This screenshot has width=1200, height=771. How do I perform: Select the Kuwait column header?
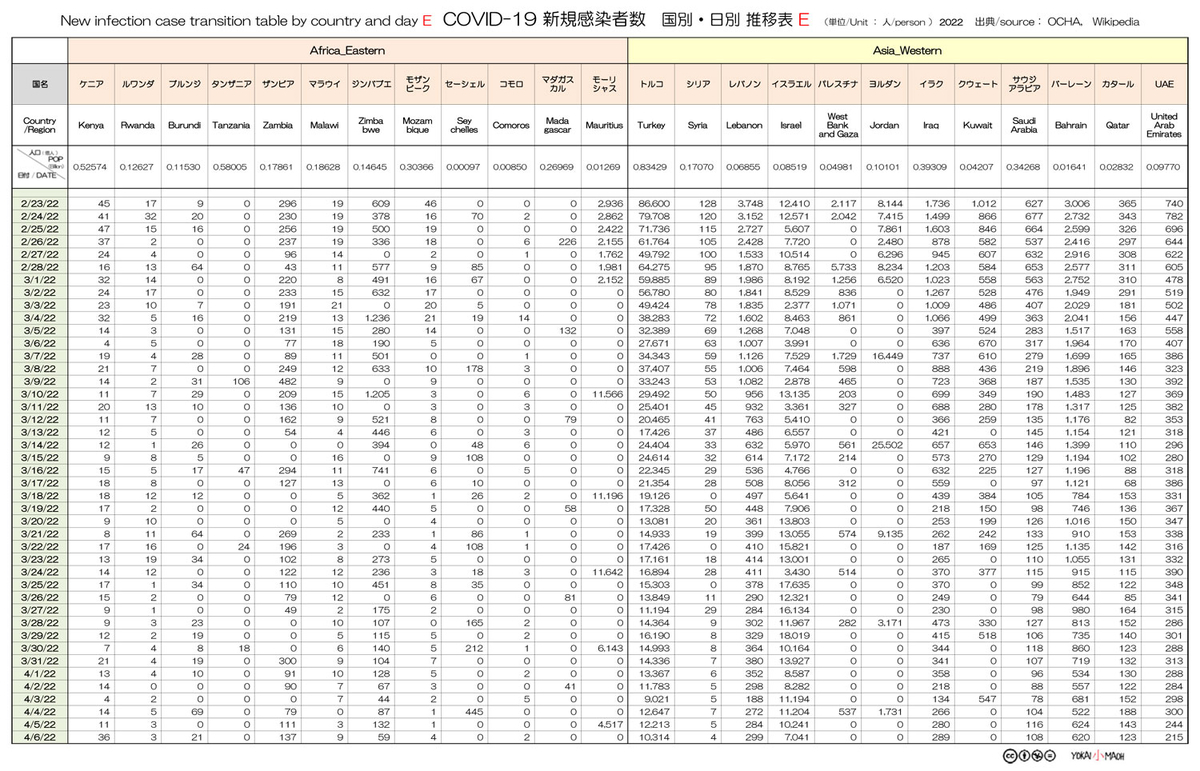[x=977, y=126]
